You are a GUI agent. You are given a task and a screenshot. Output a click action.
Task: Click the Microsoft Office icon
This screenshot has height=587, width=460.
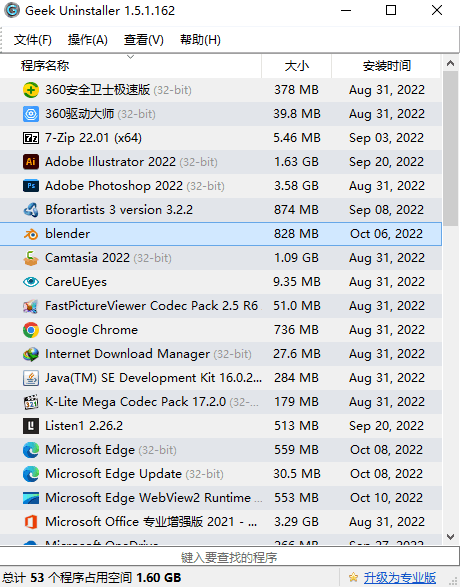coord(31,521)
